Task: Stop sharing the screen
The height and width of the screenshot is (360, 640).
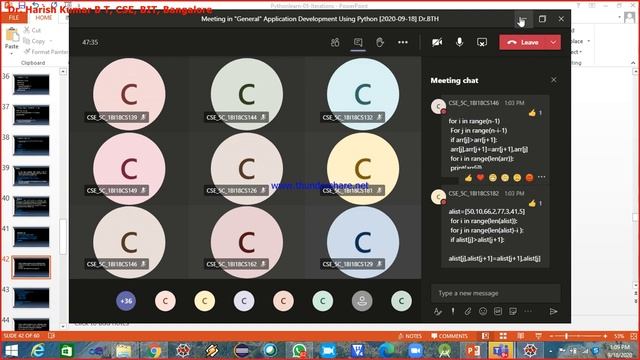Action: click(x=482, y=42)
